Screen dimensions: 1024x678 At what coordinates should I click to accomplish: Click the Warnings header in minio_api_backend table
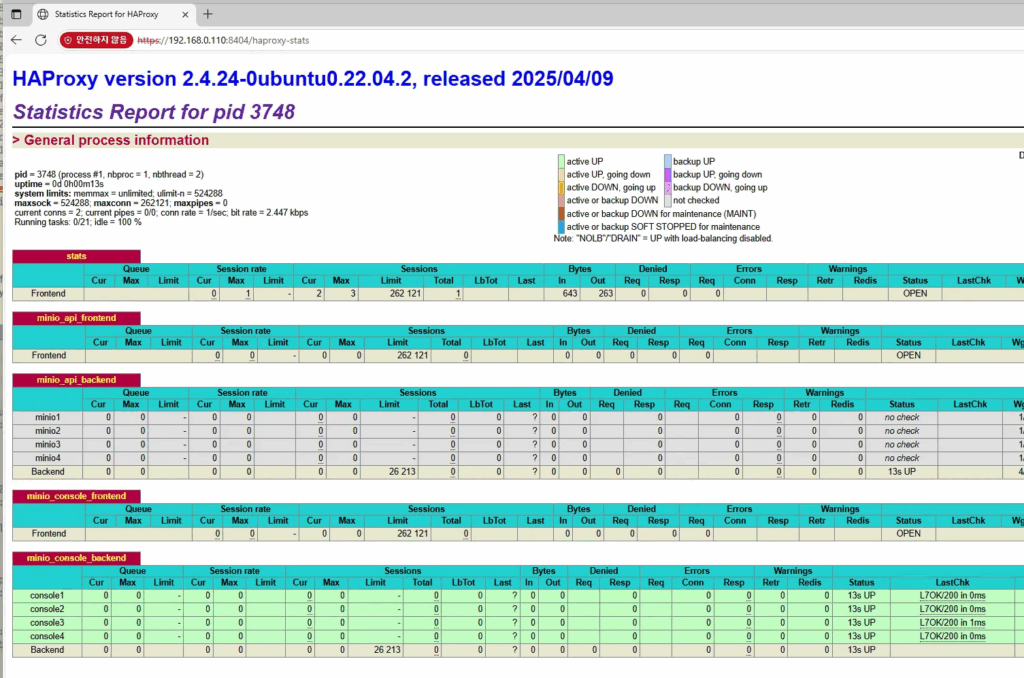(824, 393)
